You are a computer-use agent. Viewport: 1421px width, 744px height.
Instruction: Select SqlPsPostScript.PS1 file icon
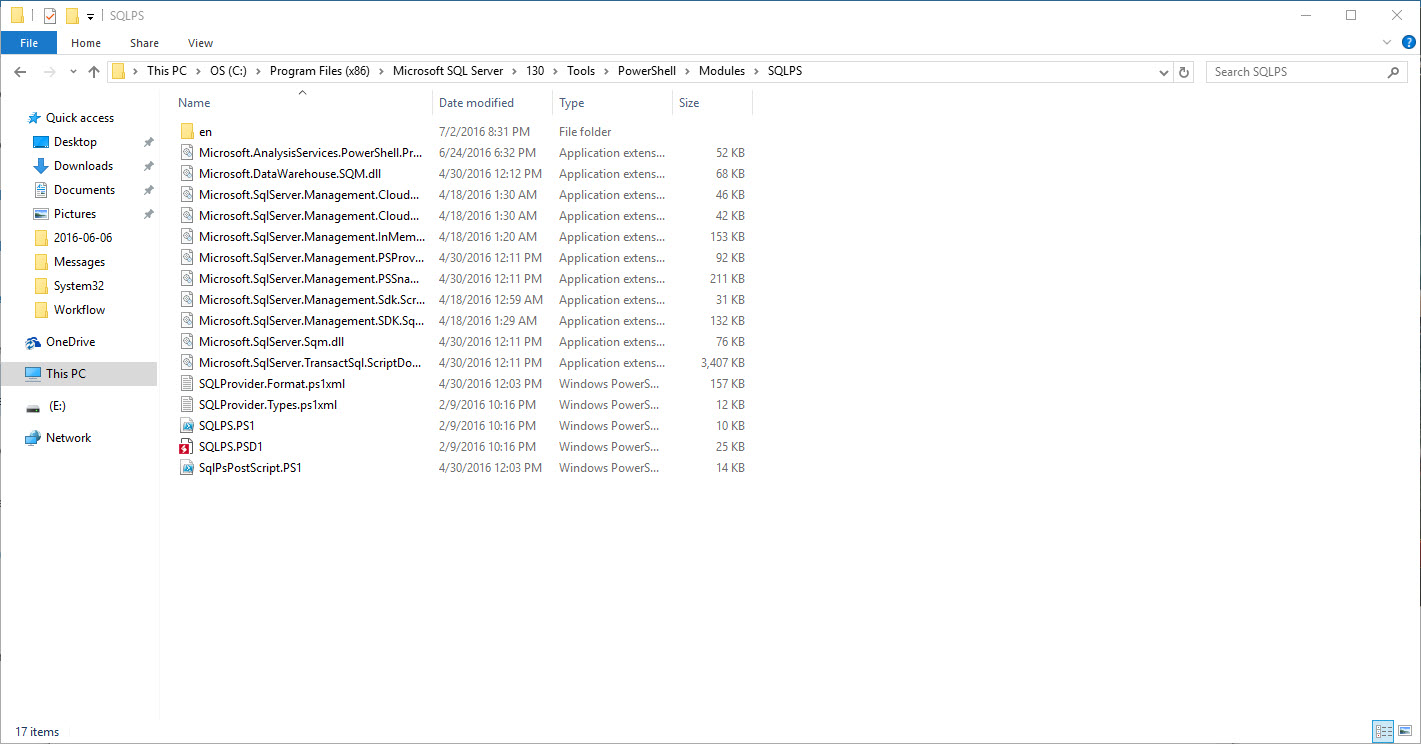click(187, 468)
